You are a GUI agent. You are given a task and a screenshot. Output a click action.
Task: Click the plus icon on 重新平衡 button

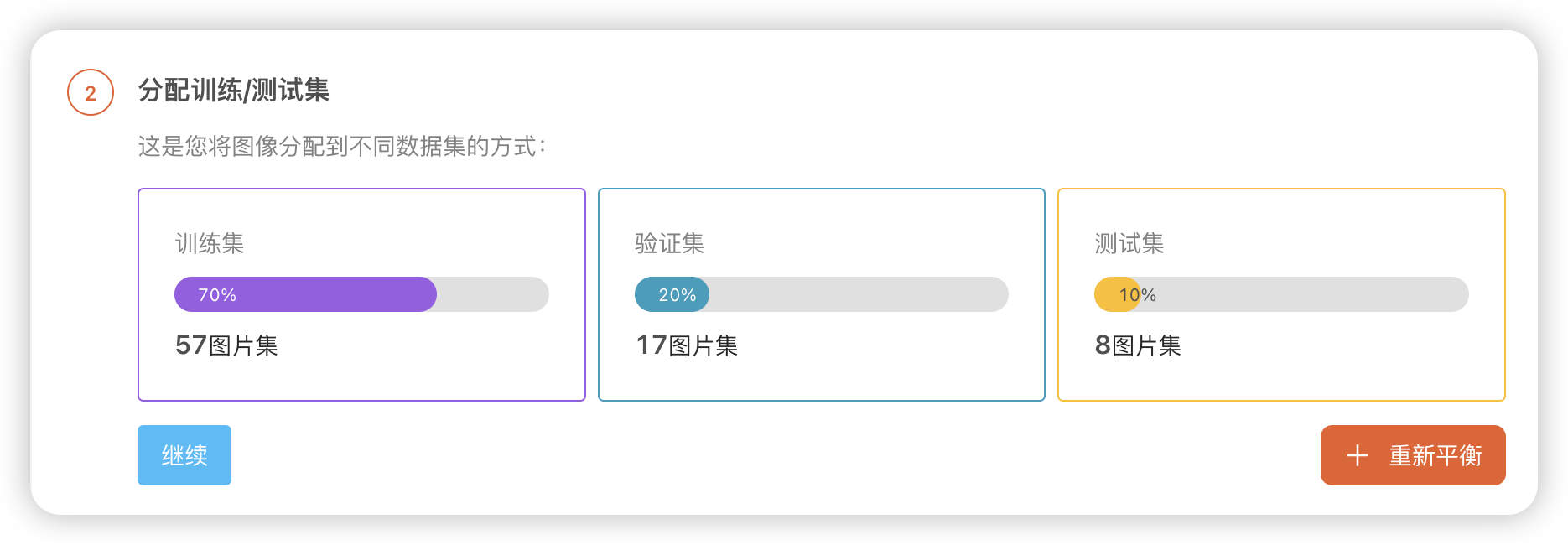(1358, 455)
